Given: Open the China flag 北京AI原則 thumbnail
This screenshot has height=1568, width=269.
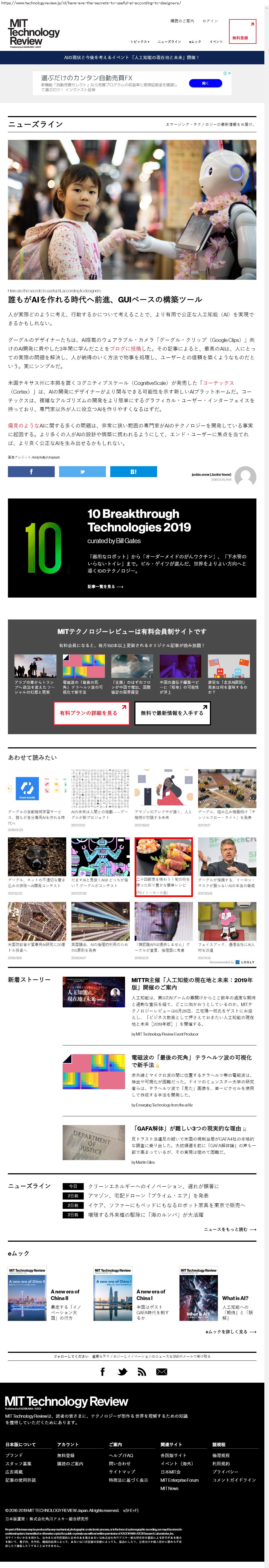Looking at the screenshot, I should coord(229,667).
